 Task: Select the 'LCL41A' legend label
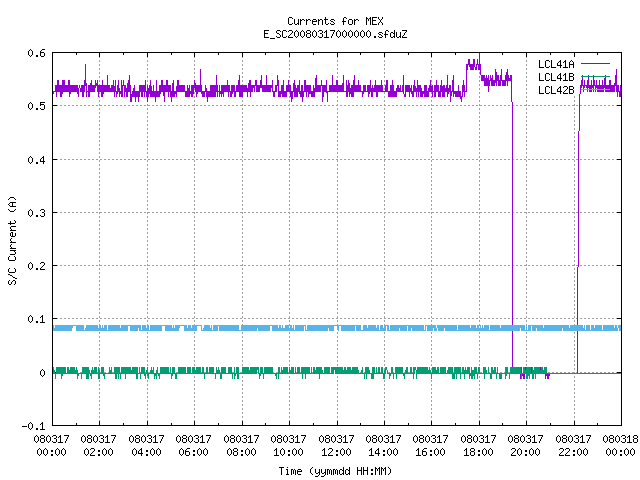(x=556, y=64)
